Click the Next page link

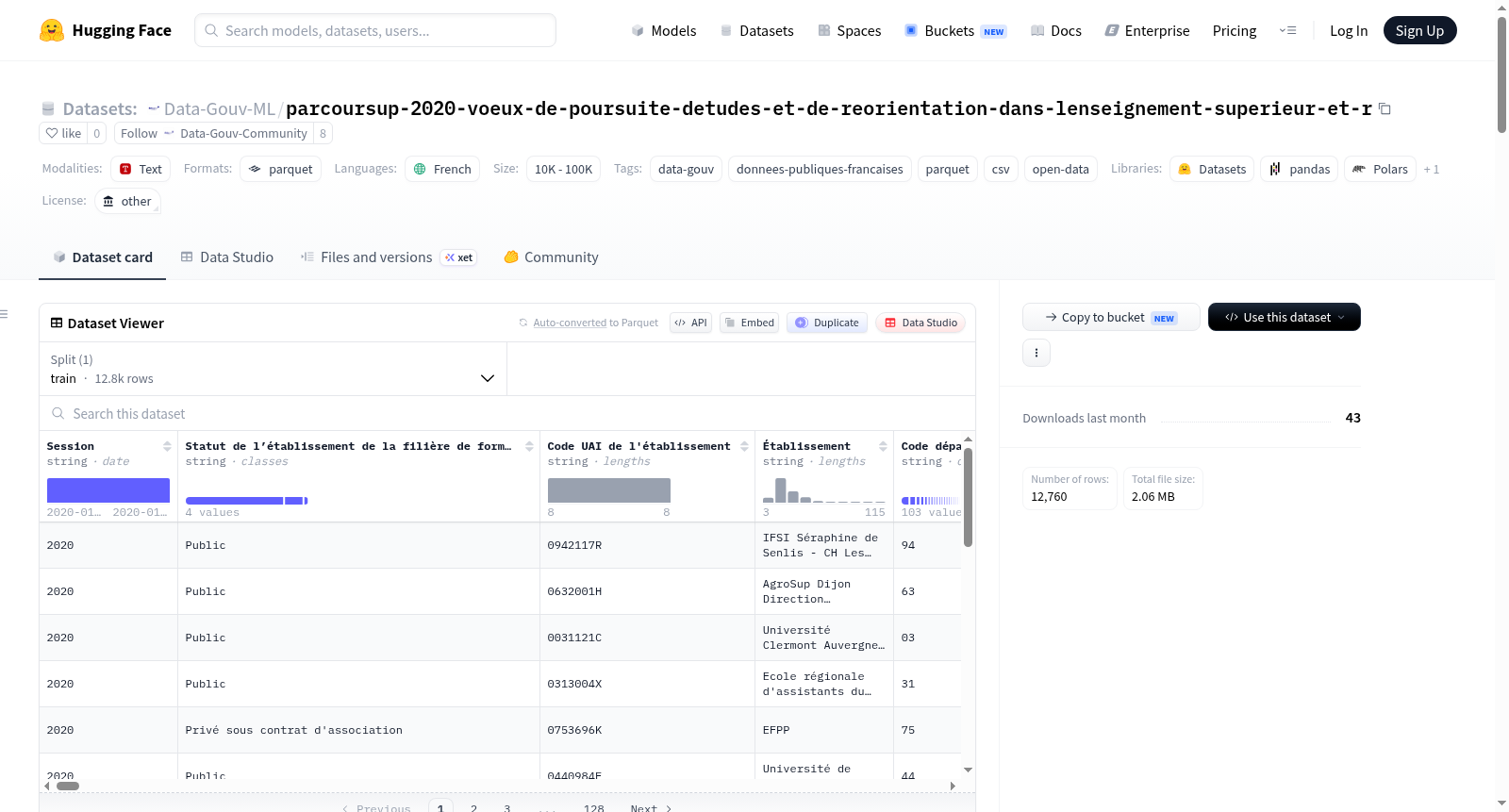[651, 807]
